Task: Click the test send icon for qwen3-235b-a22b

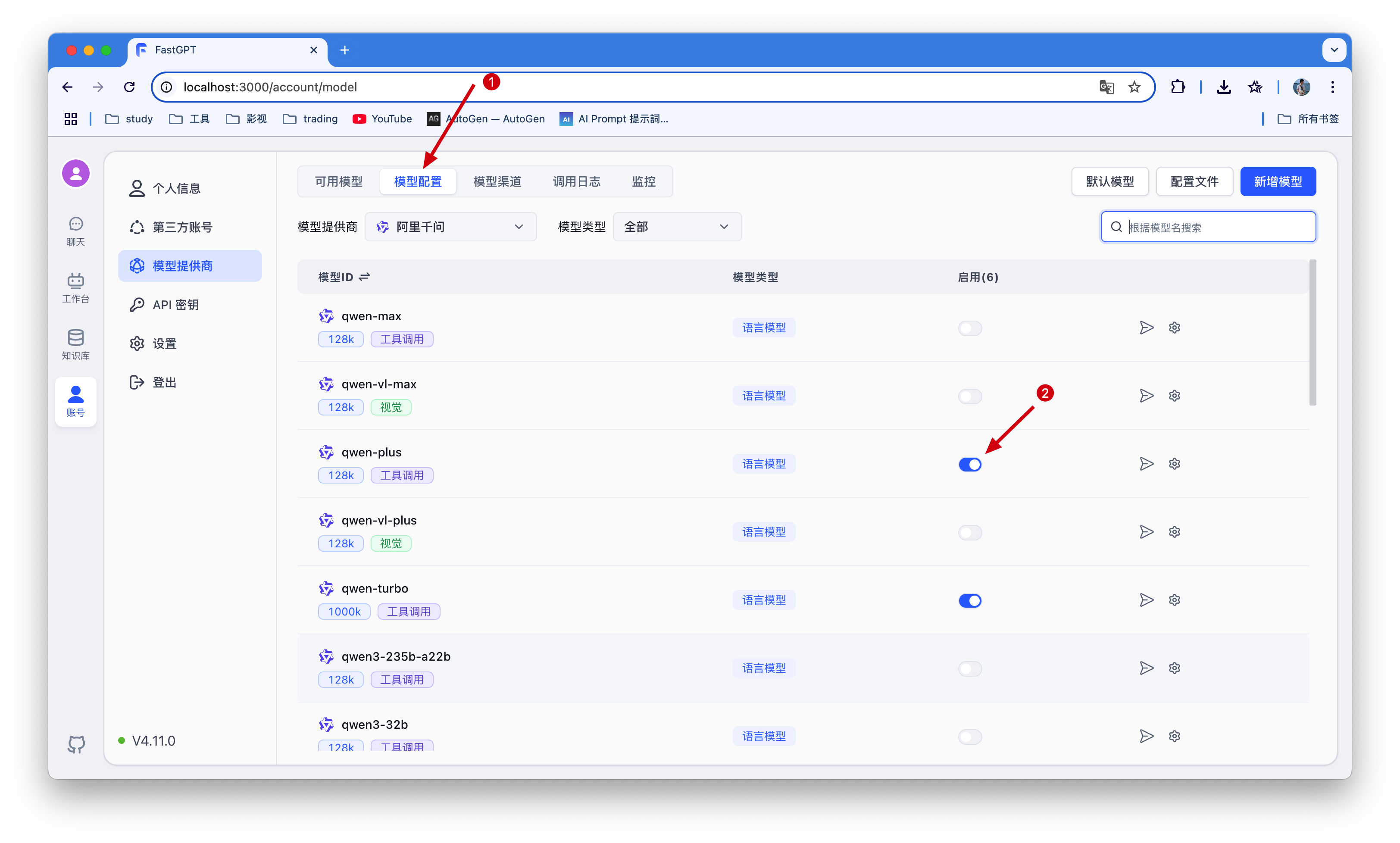Action: pyautogui.click(x=1146, y=668)
